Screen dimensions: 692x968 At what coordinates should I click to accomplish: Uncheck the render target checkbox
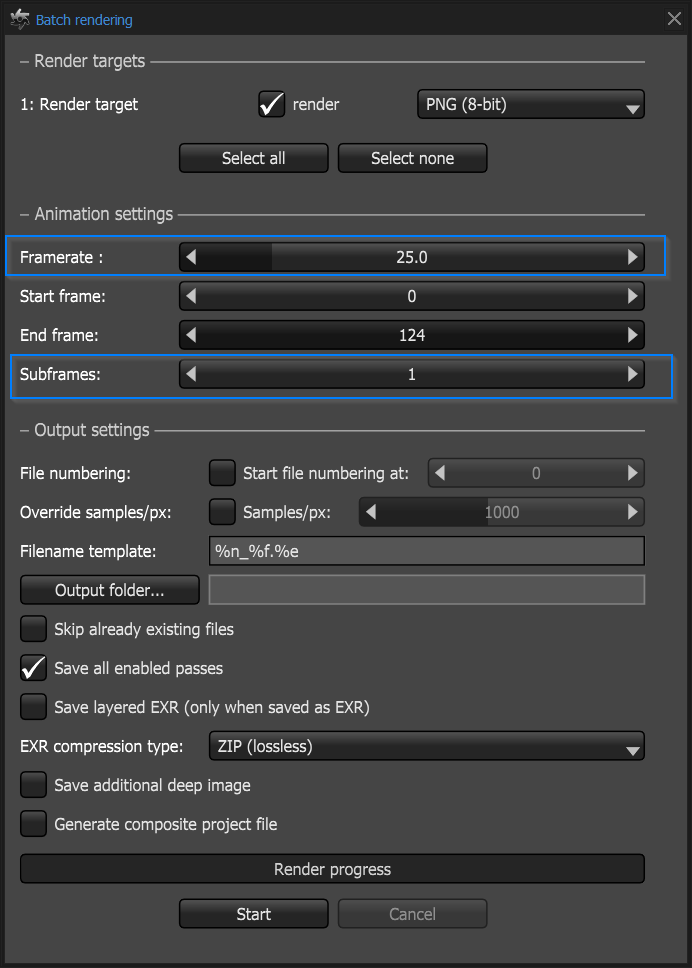click(x=271, y=104)
